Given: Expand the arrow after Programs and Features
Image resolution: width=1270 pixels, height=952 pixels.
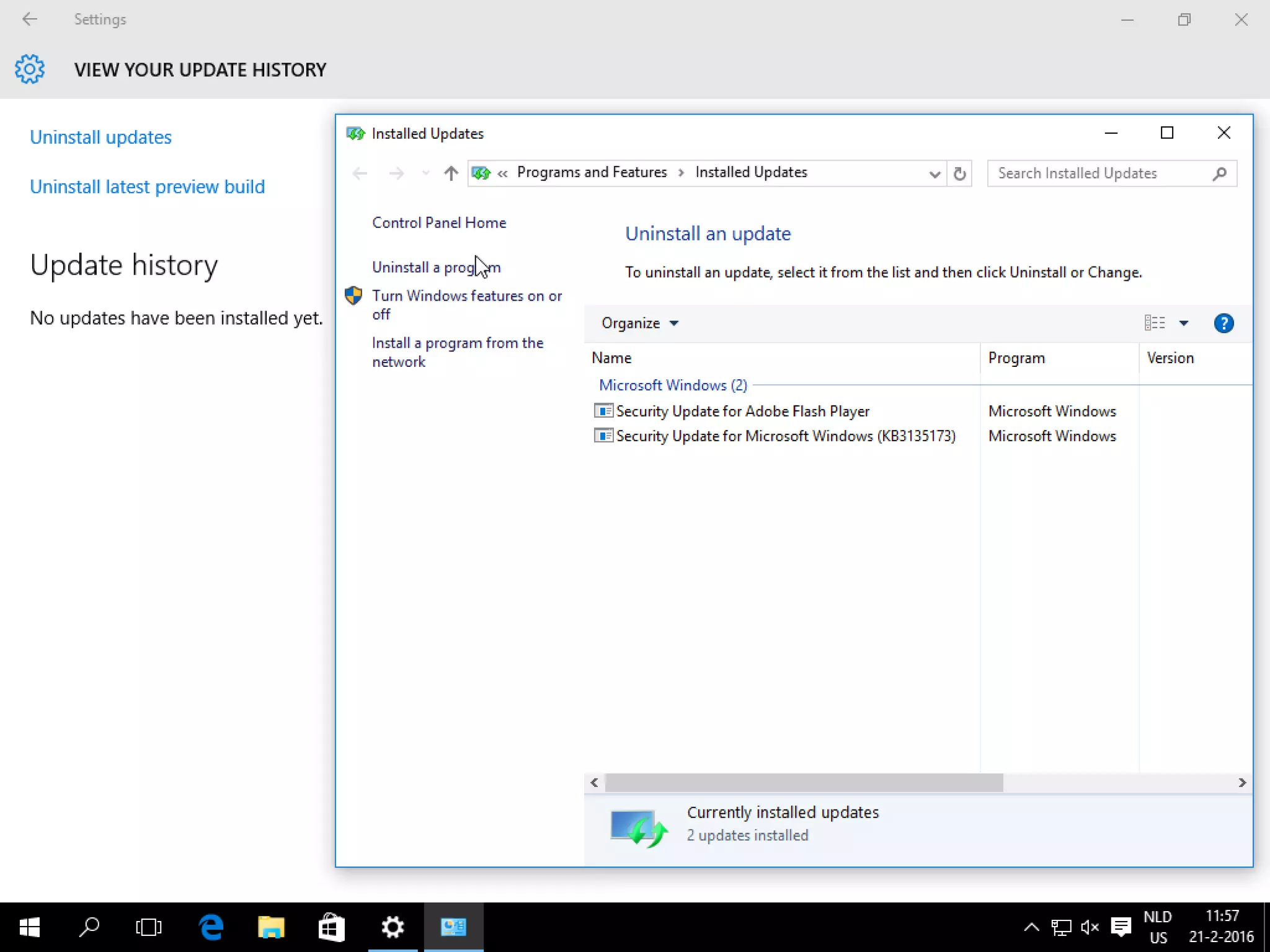Looking at the screenshot, I should click(x=681, y=173).
